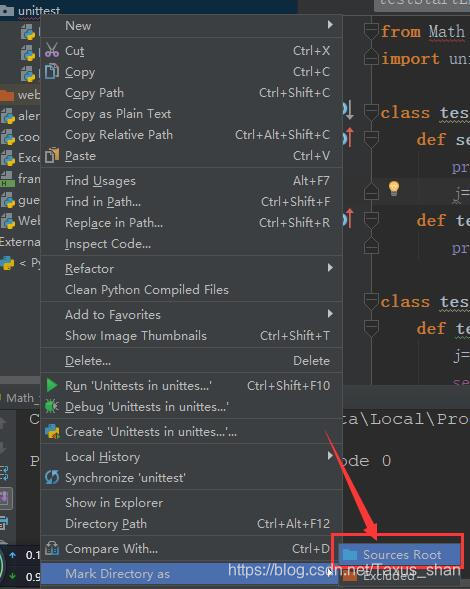Select the Exce Python file in tree
The image size is (470, 589).
(x=20, y=158)
